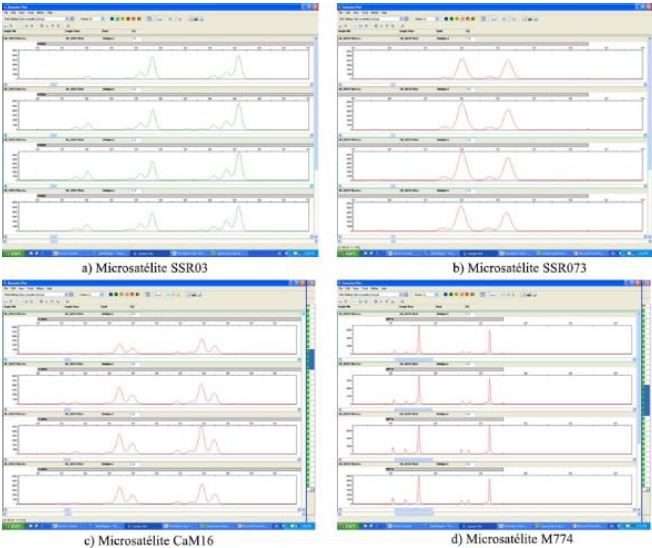Expand the Plot Setting dropdown in SSR03 window
This screenshot has height=548, width=652.
pos(68,19)
